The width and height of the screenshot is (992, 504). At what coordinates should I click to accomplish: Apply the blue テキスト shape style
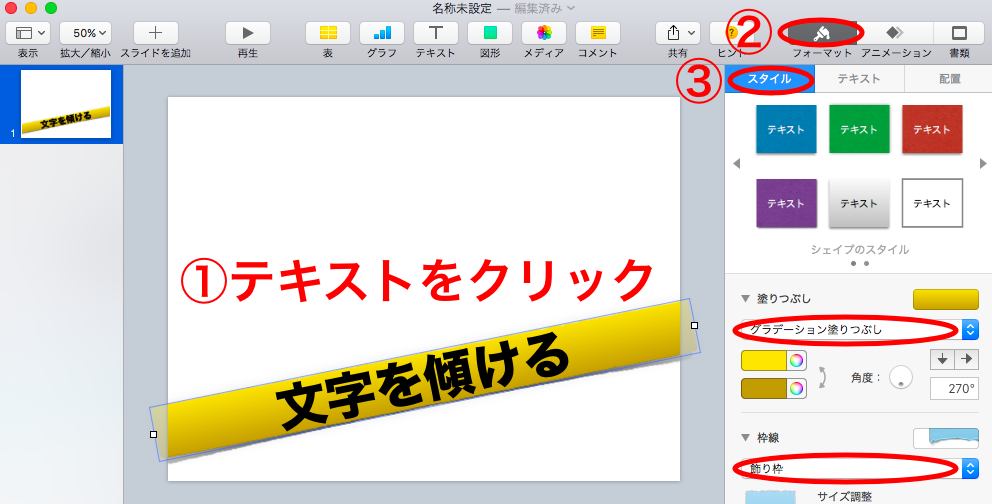point(786,129)
